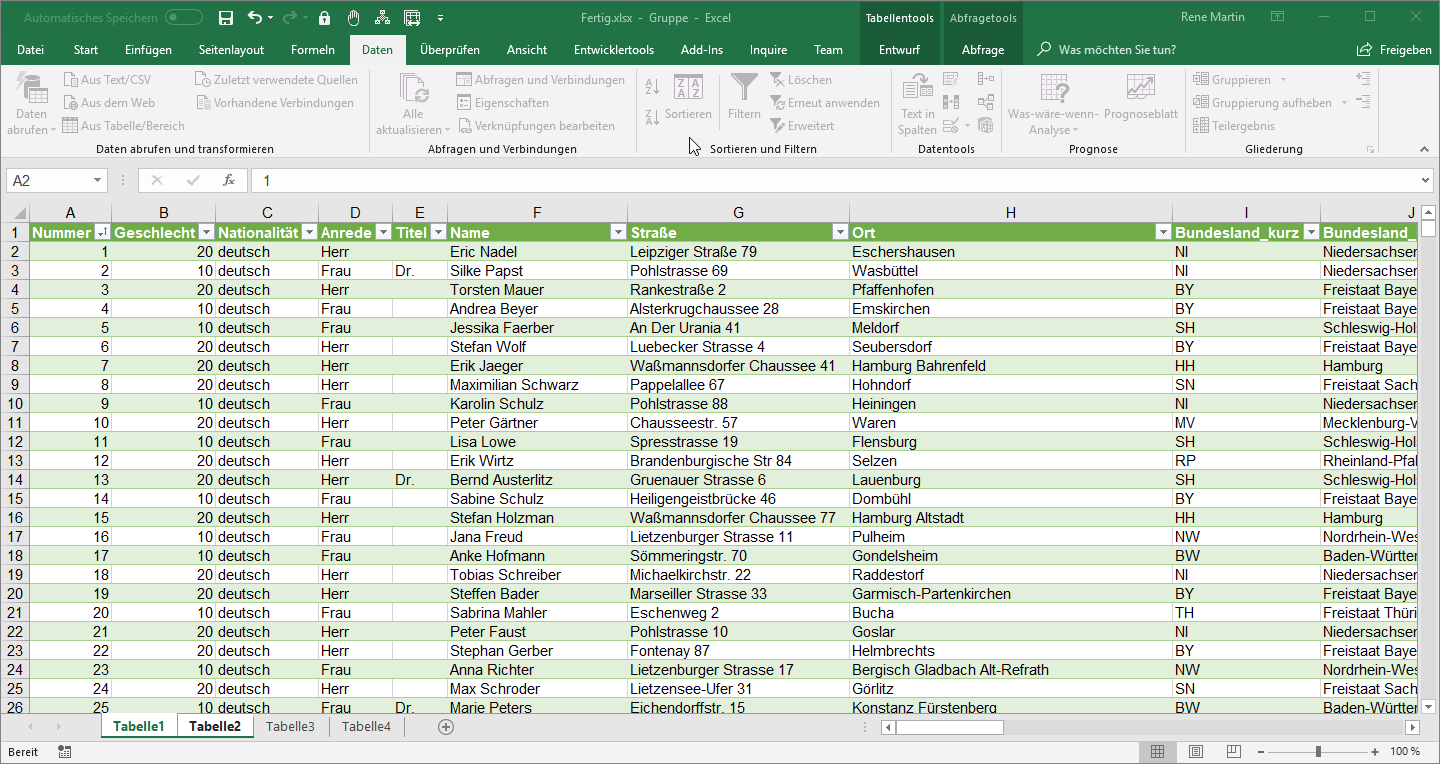Open the Formeln ribbon tab
The image size is (1440, 764).
(x=312, y=50)
